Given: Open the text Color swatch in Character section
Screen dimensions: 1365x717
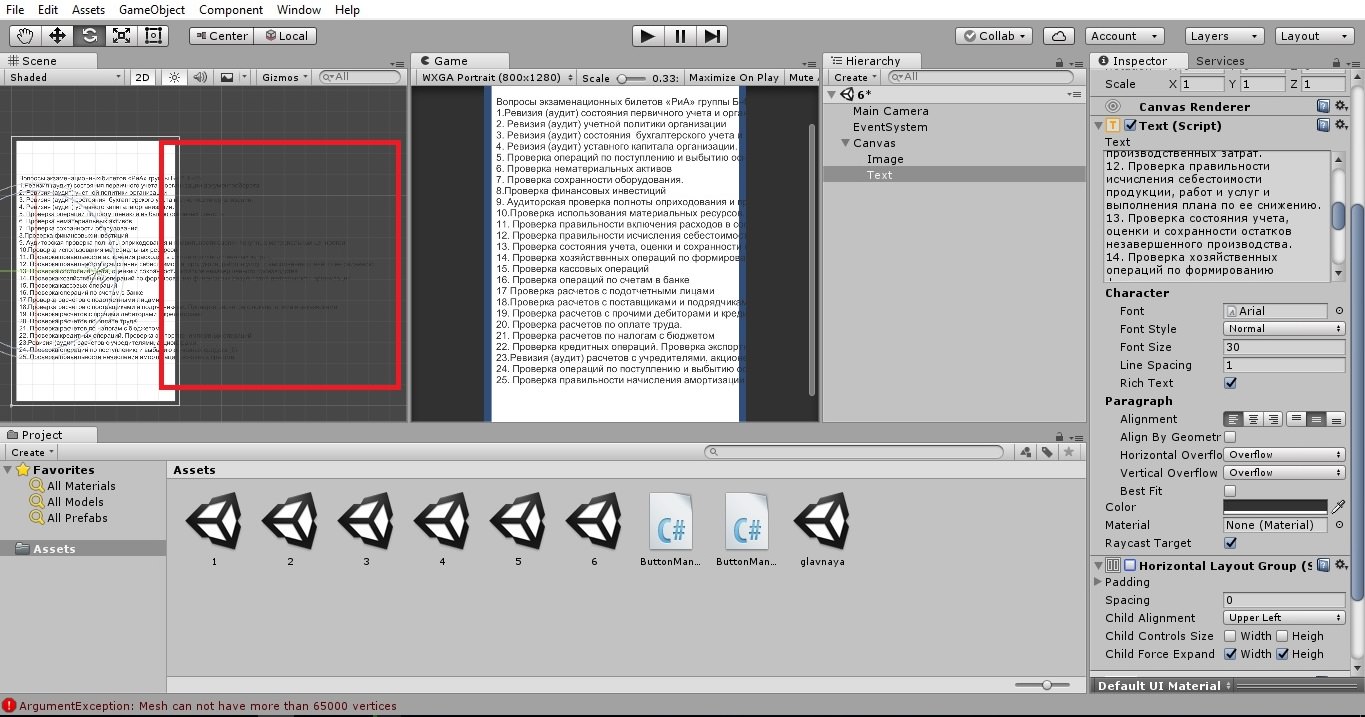Looking at the screenshot, I should click(1274, 507).
